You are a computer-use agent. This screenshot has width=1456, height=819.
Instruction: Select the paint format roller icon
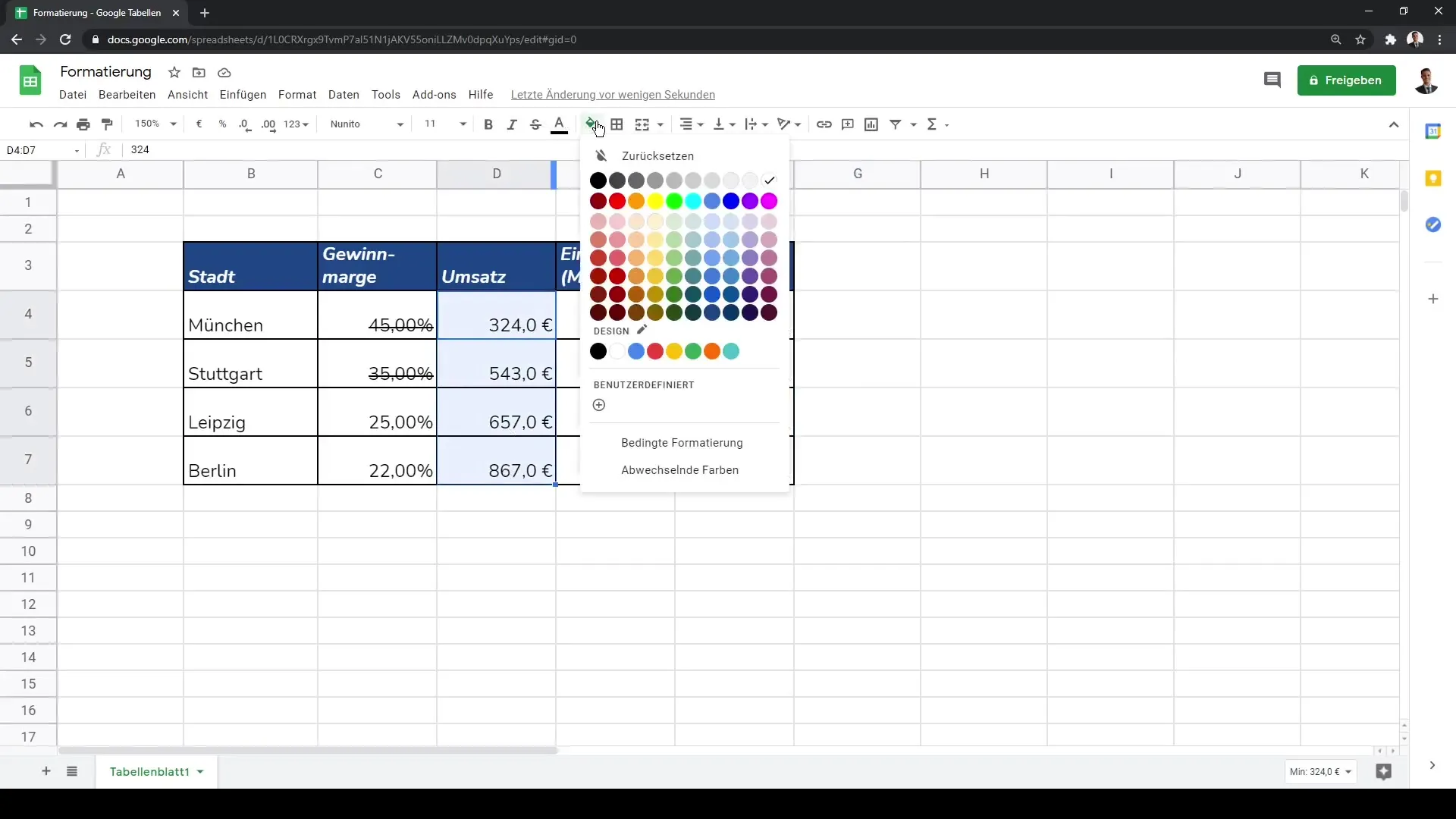coord(107,124)
